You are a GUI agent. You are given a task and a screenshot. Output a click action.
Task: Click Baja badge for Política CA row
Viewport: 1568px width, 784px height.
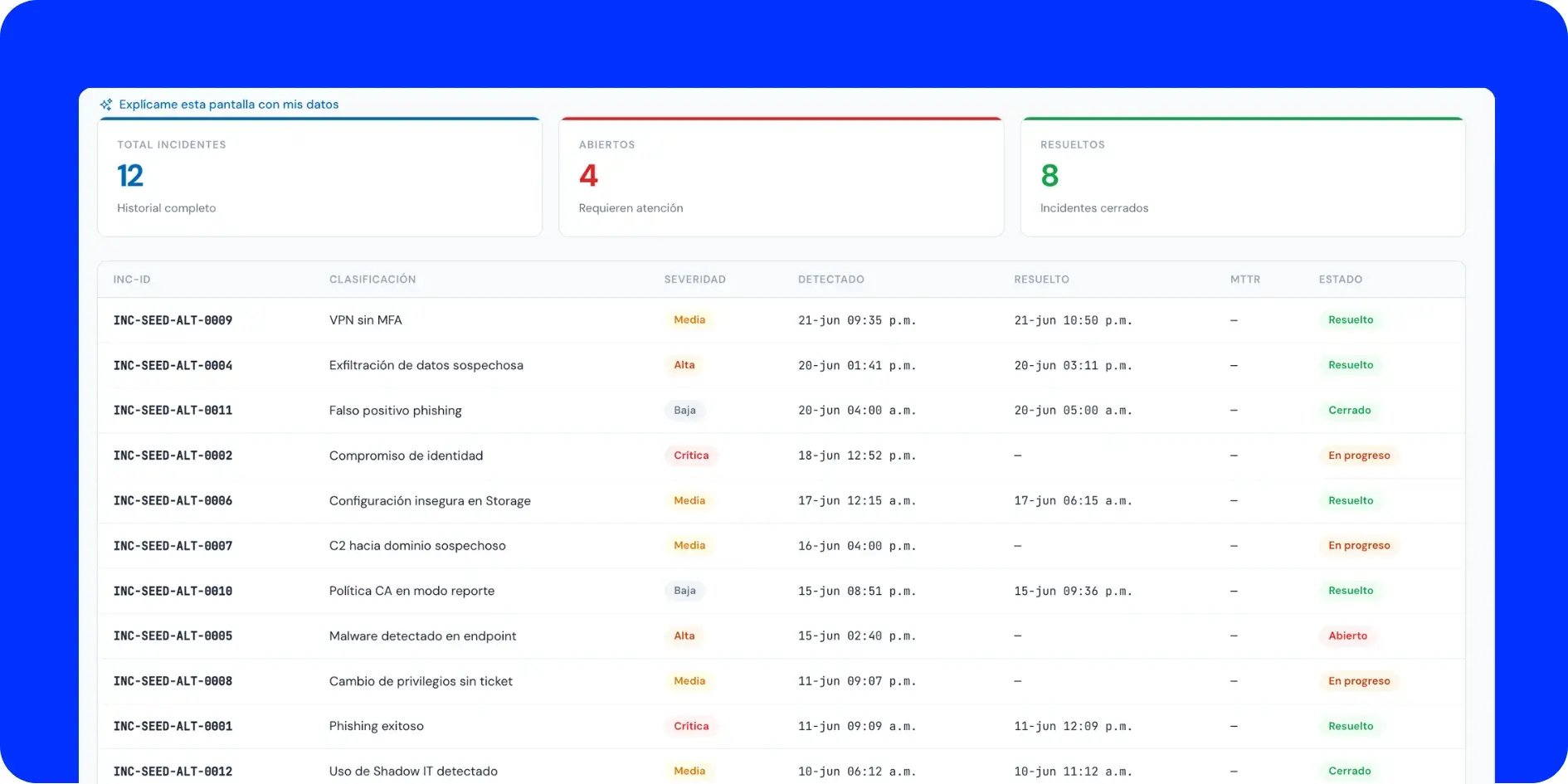(x=684, y=591)
